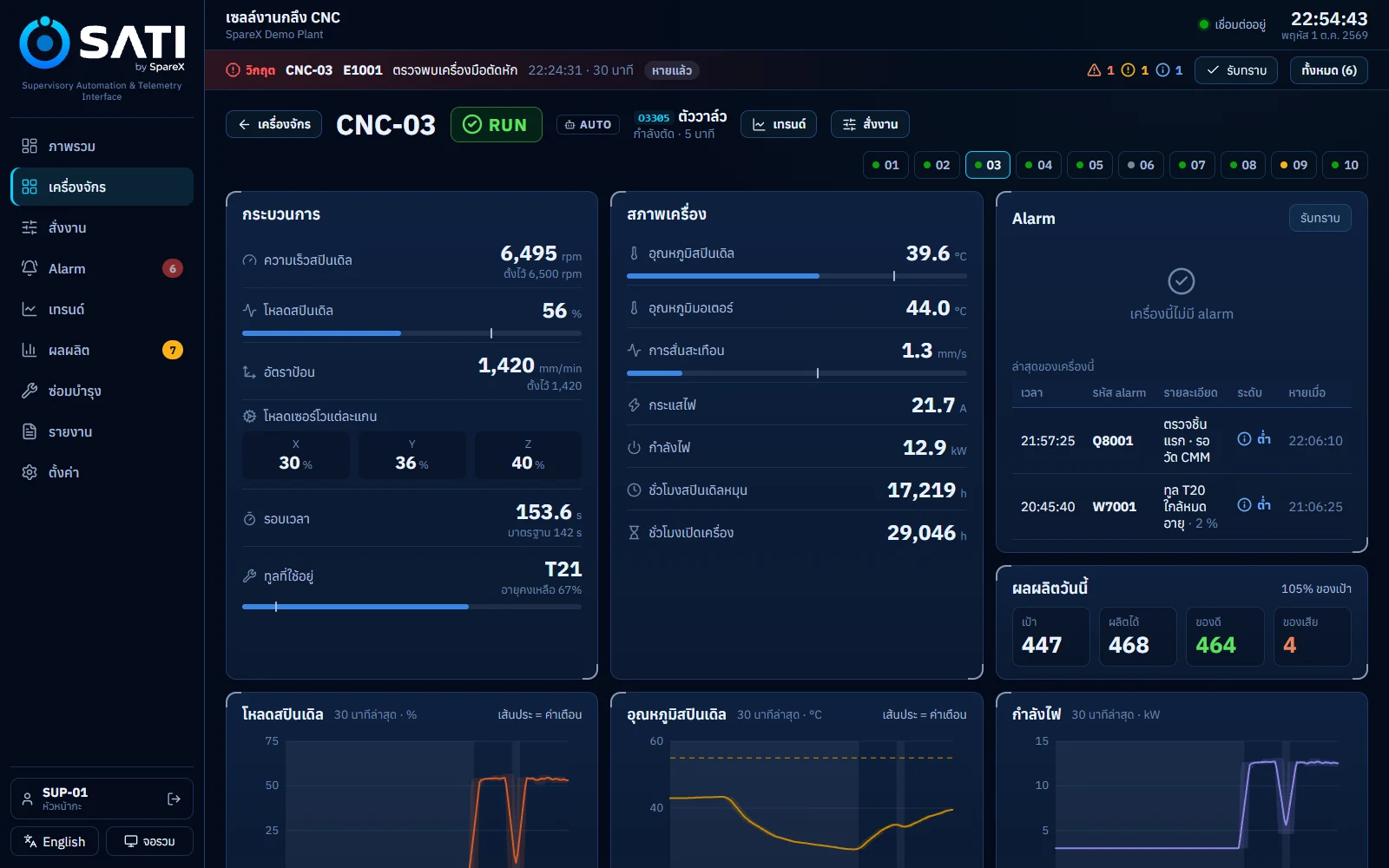Click alarm code Q8001 in the table

pos(1113,441)
